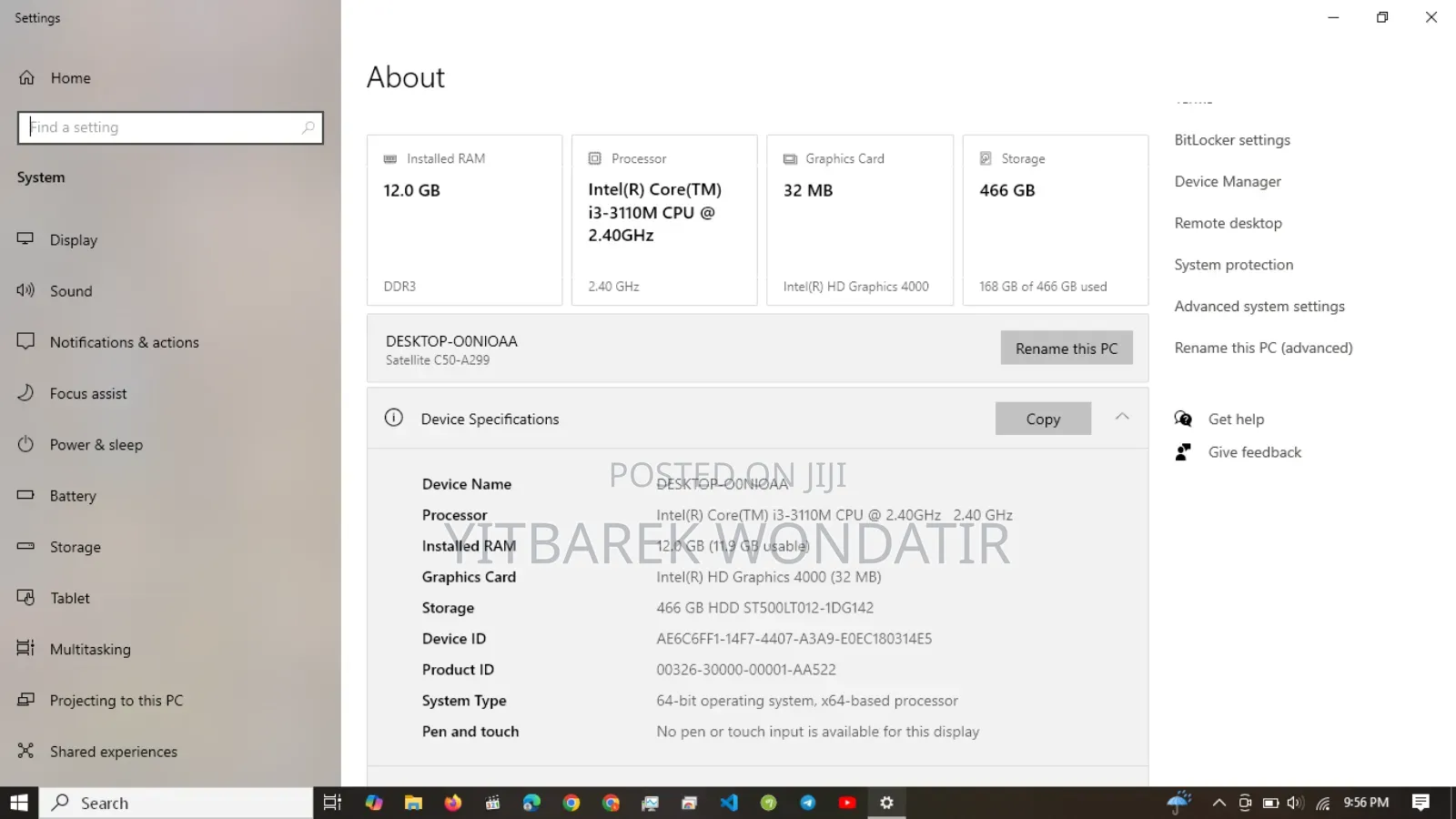Screen dimensions: 1456x819
Task: Open Device Manager link
Action: click(x=1228, y=181)
